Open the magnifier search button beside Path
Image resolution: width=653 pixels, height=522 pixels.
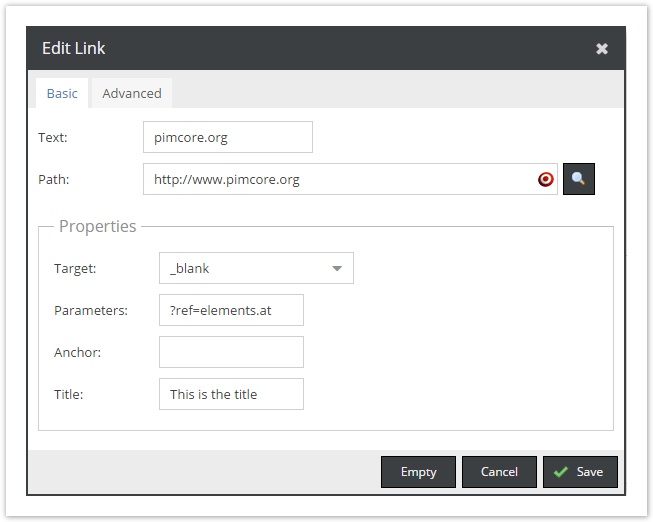578,180
